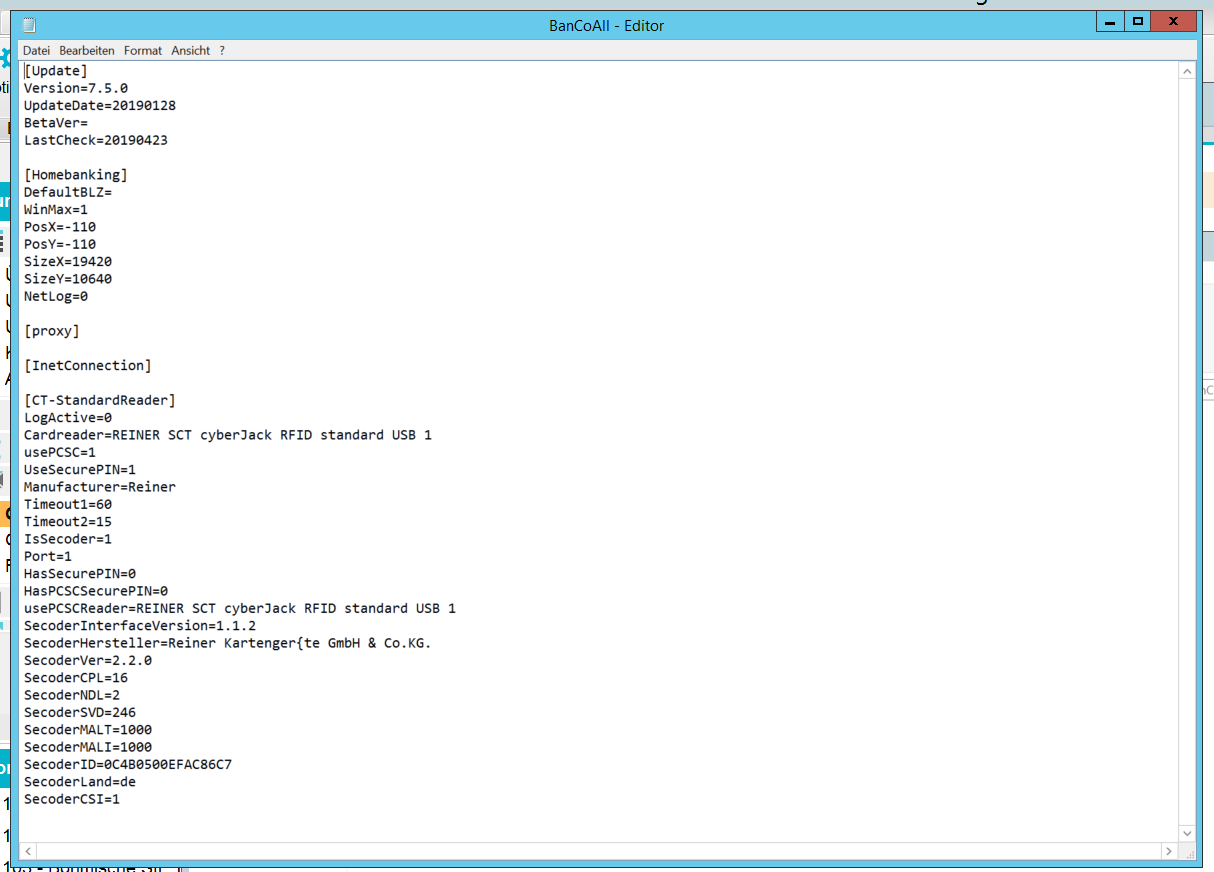Click the line SecoderInterfaceVersion=1.1.2
The height and width of the screenshot is (872, 1214).
pos(140,626)
